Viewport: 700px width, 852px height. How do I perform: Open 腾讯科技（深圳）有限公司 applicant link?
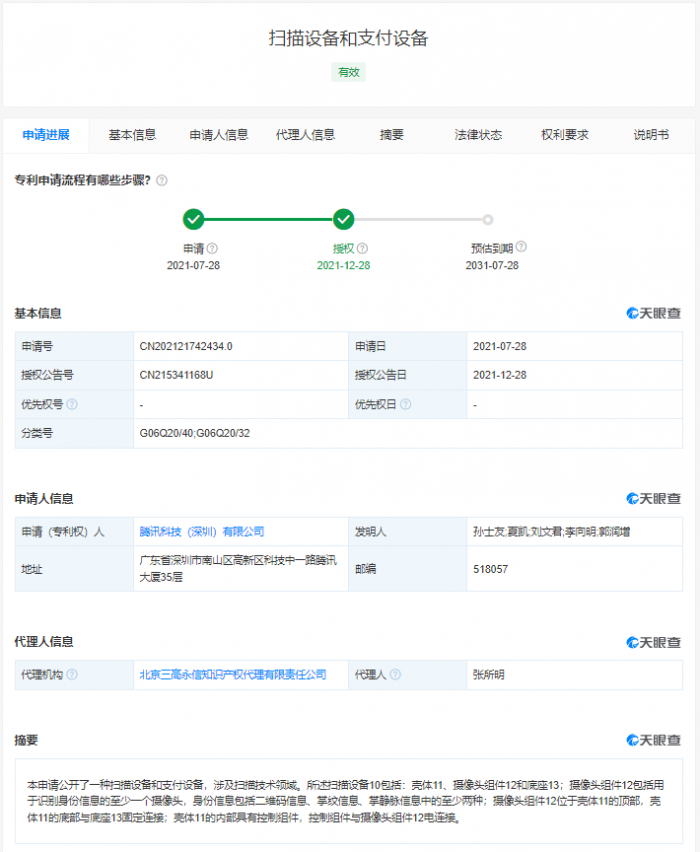(x=202, y=532)
